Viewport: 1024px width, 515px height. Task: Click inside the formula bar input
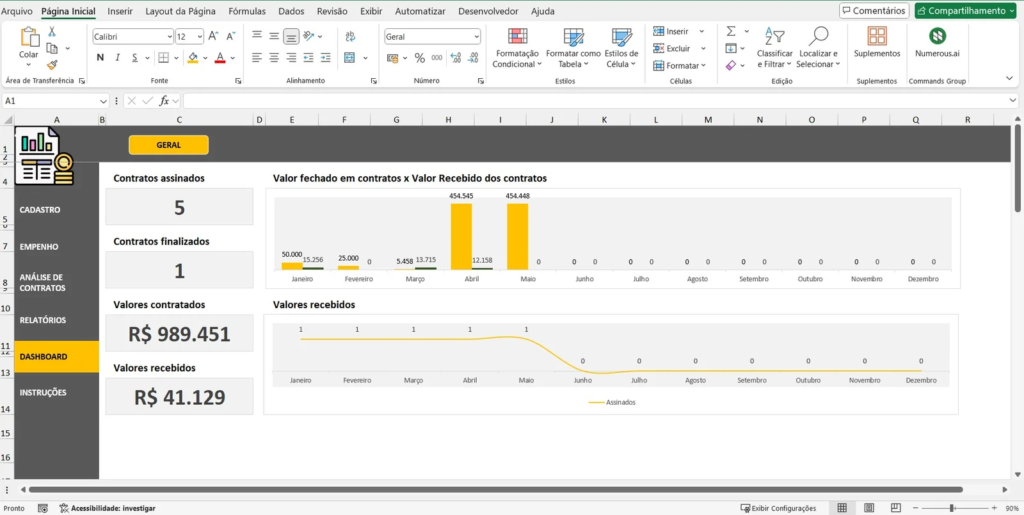[x=600, y=101]
